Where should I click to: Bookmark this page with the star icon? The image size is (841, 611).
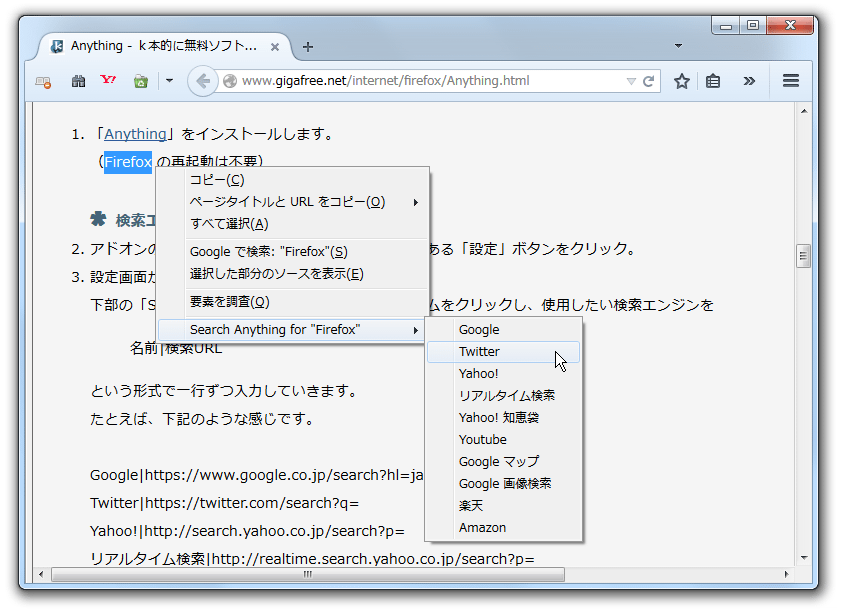tap(682, 81)
